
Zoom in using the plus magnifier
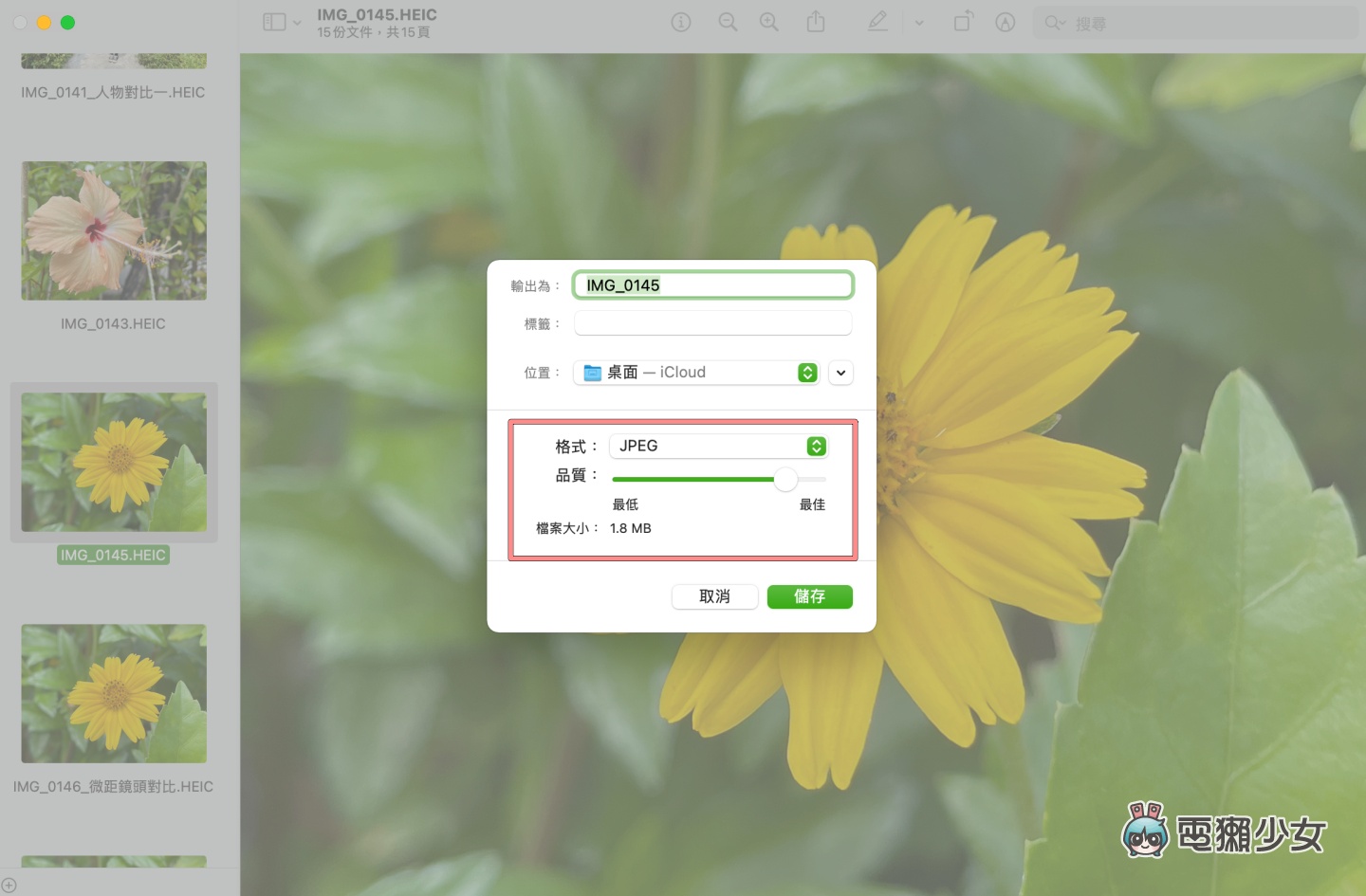769,22
